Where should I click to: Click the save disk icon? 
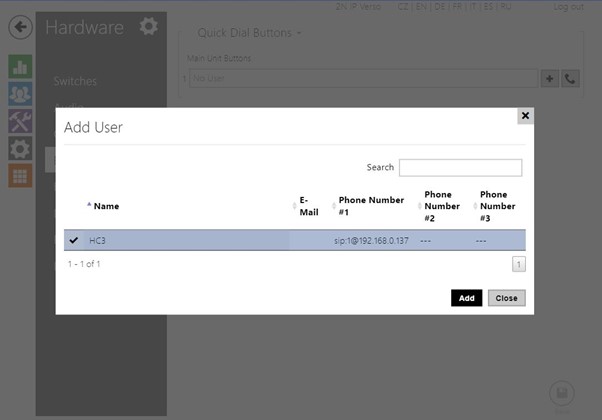point(562,392)
